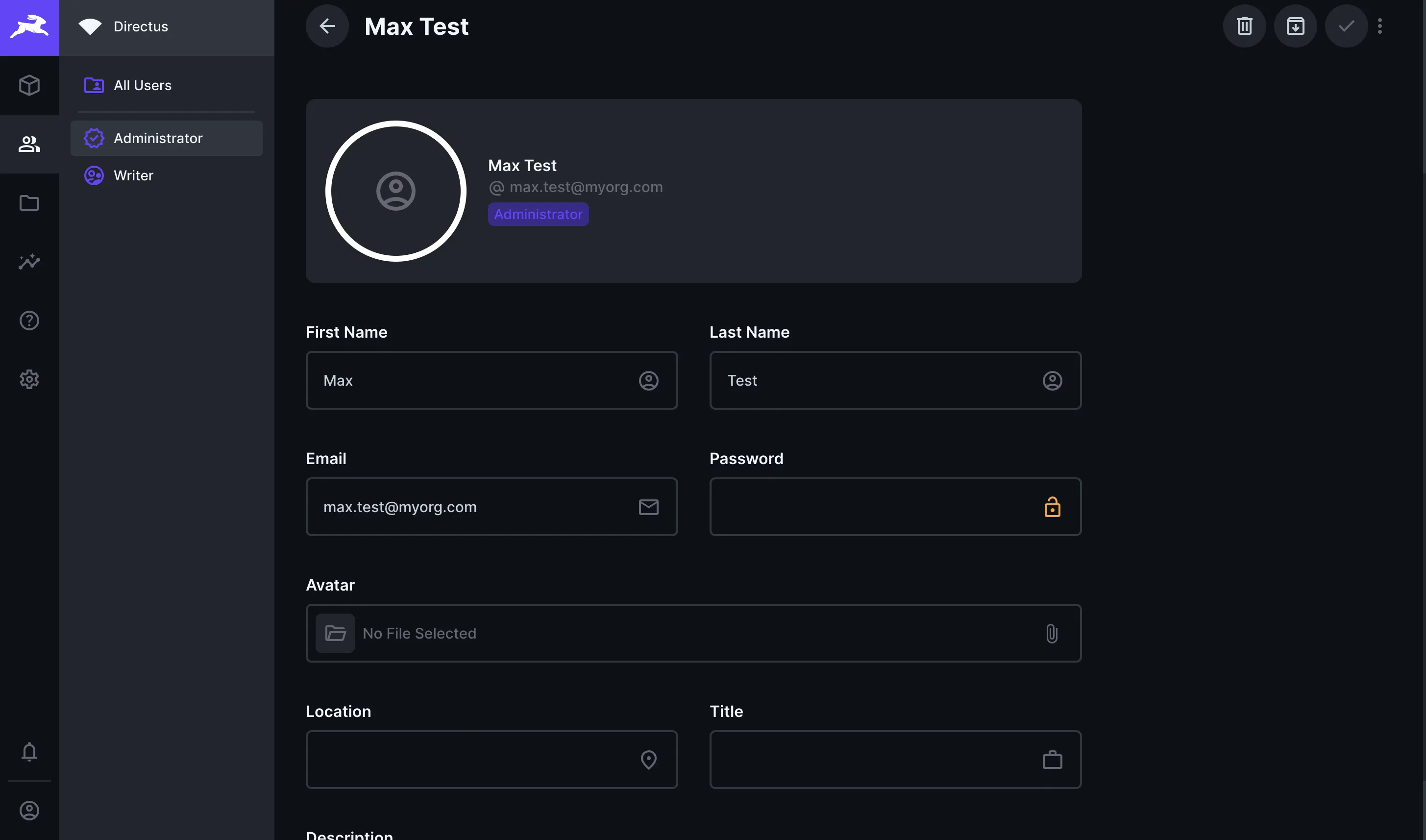This screenshot has height=840, width=1426.
Task: Open All Users list
Action: click(142, 85)
